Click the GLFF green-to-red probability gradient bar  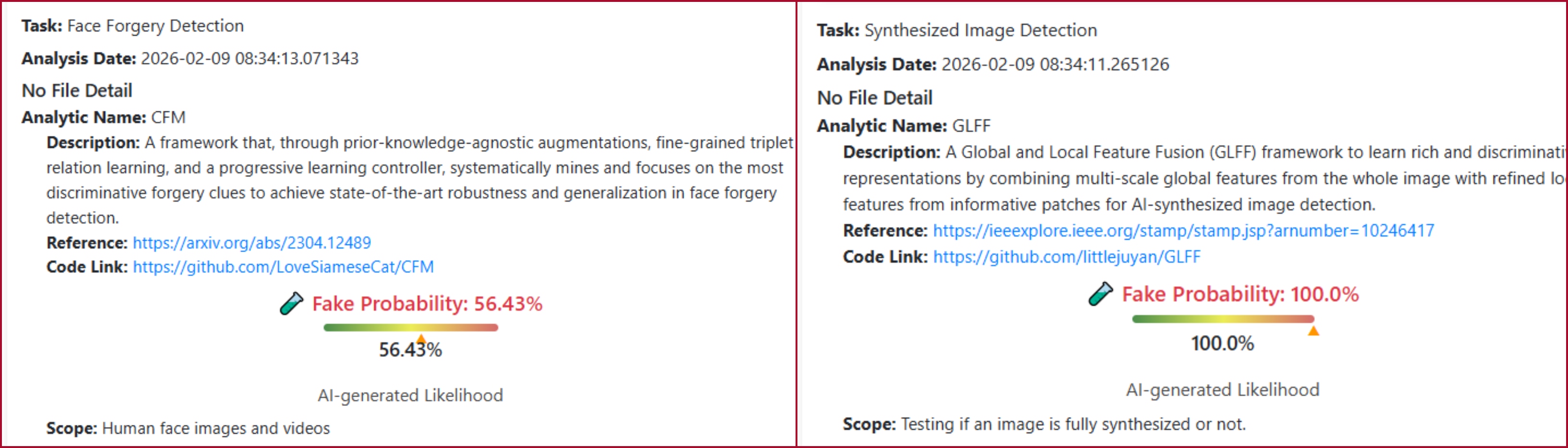[x=1222, y=318]
